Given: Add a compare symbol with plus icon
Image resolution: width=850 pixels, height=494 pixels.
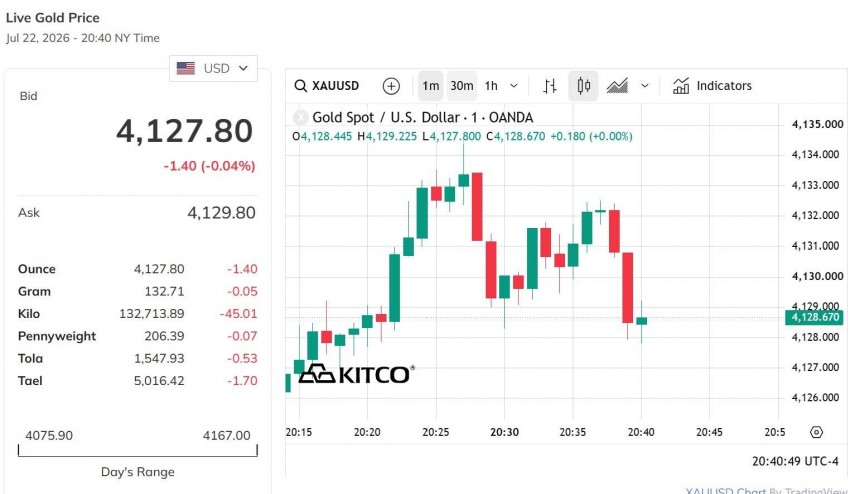Looking at the screenshot, I should pyautogui.click(x=391, y=86).
